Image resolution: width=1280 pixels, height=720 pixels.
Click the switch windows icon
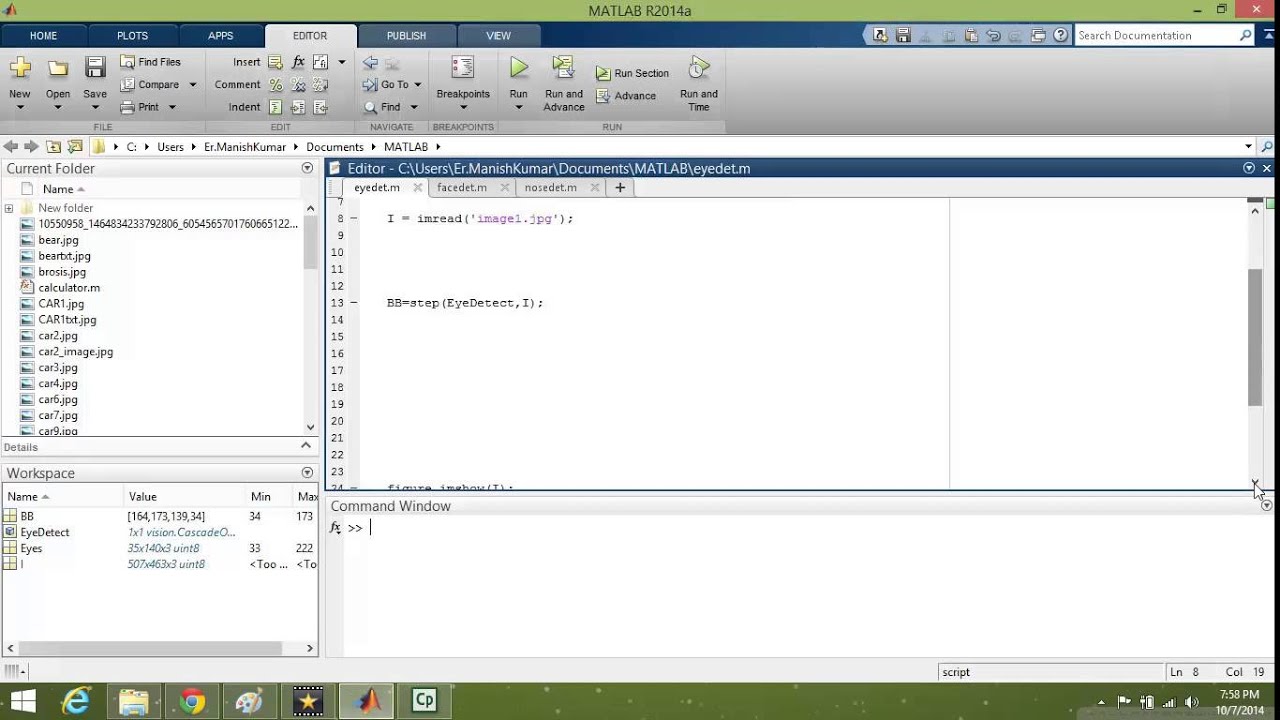1038,35
